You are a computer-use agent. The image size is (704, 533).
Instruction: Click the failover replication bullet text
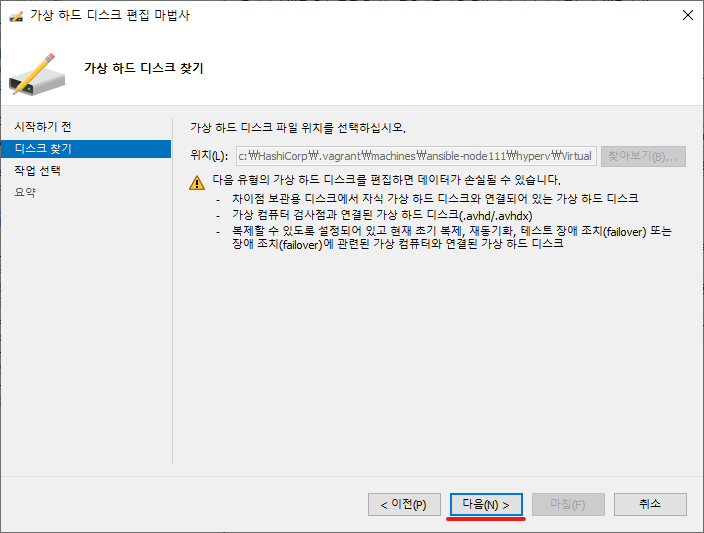pos(451,238)
